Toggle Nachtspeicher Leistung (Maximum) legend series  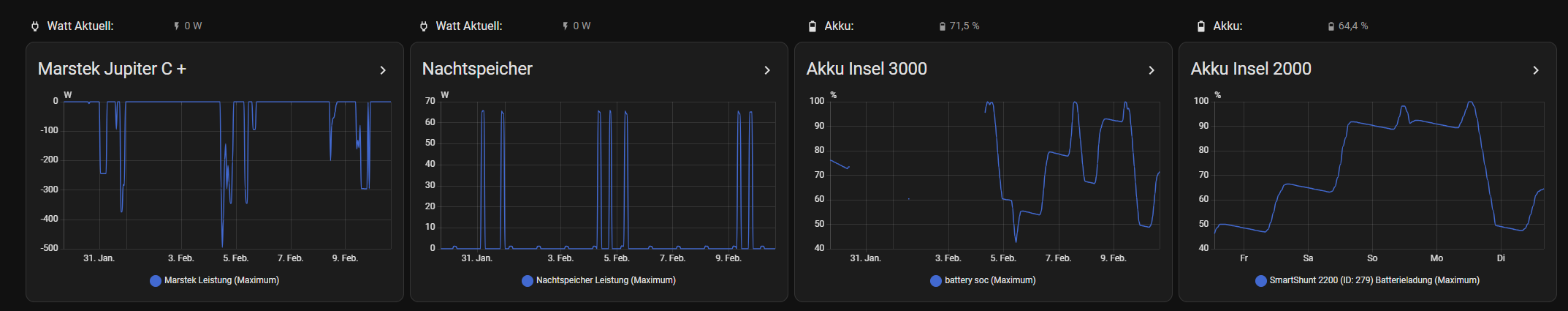[x=598, y=280]
